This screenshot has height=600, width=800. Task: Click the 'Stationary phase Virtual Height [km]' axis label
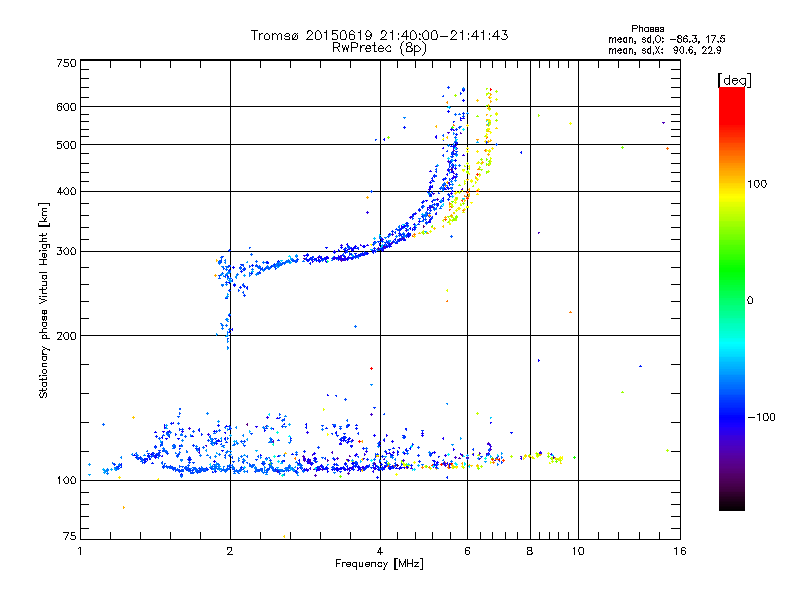pos(43,300)
